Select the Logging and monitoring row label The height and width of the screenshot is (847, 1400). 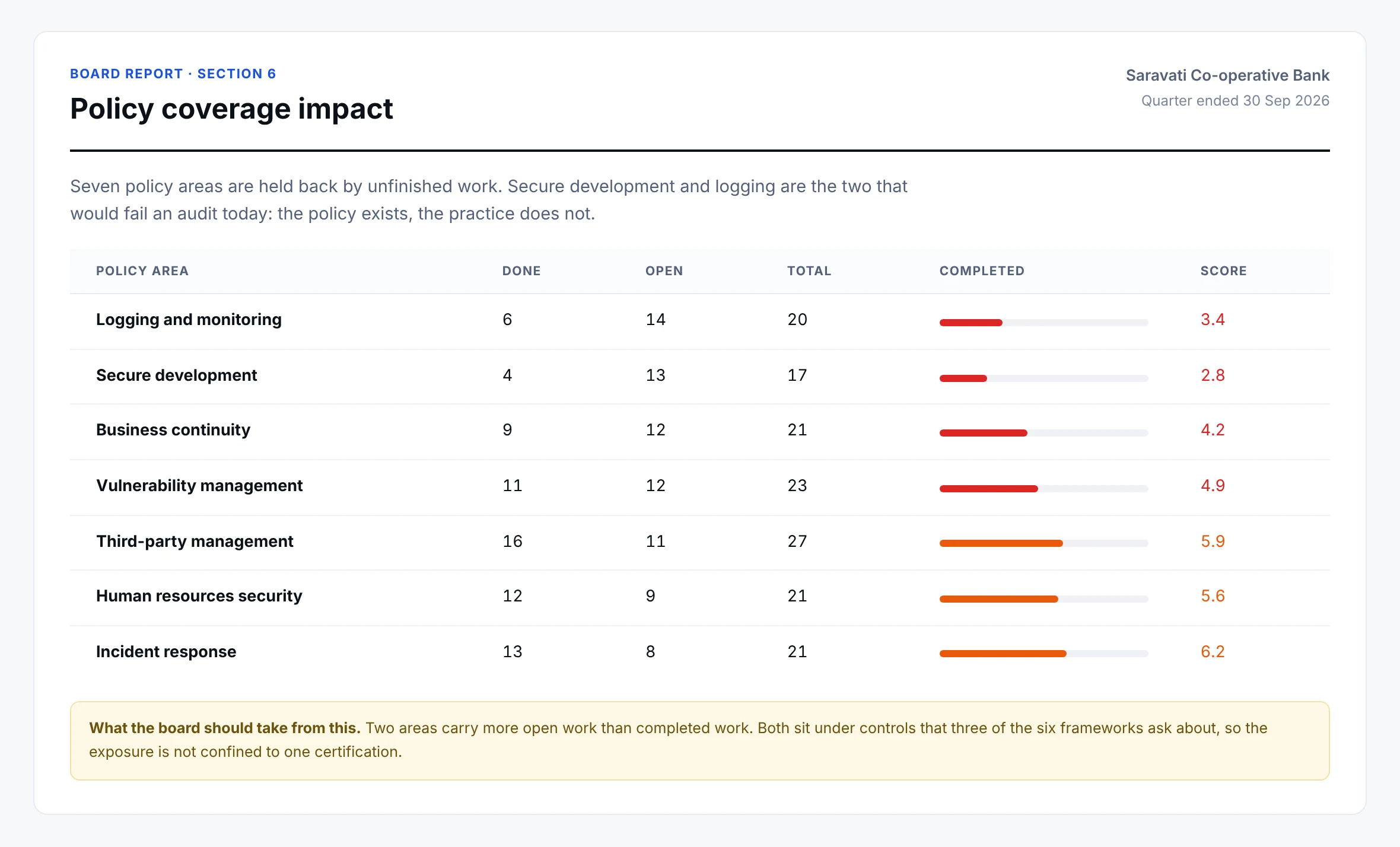pos(189,320)
